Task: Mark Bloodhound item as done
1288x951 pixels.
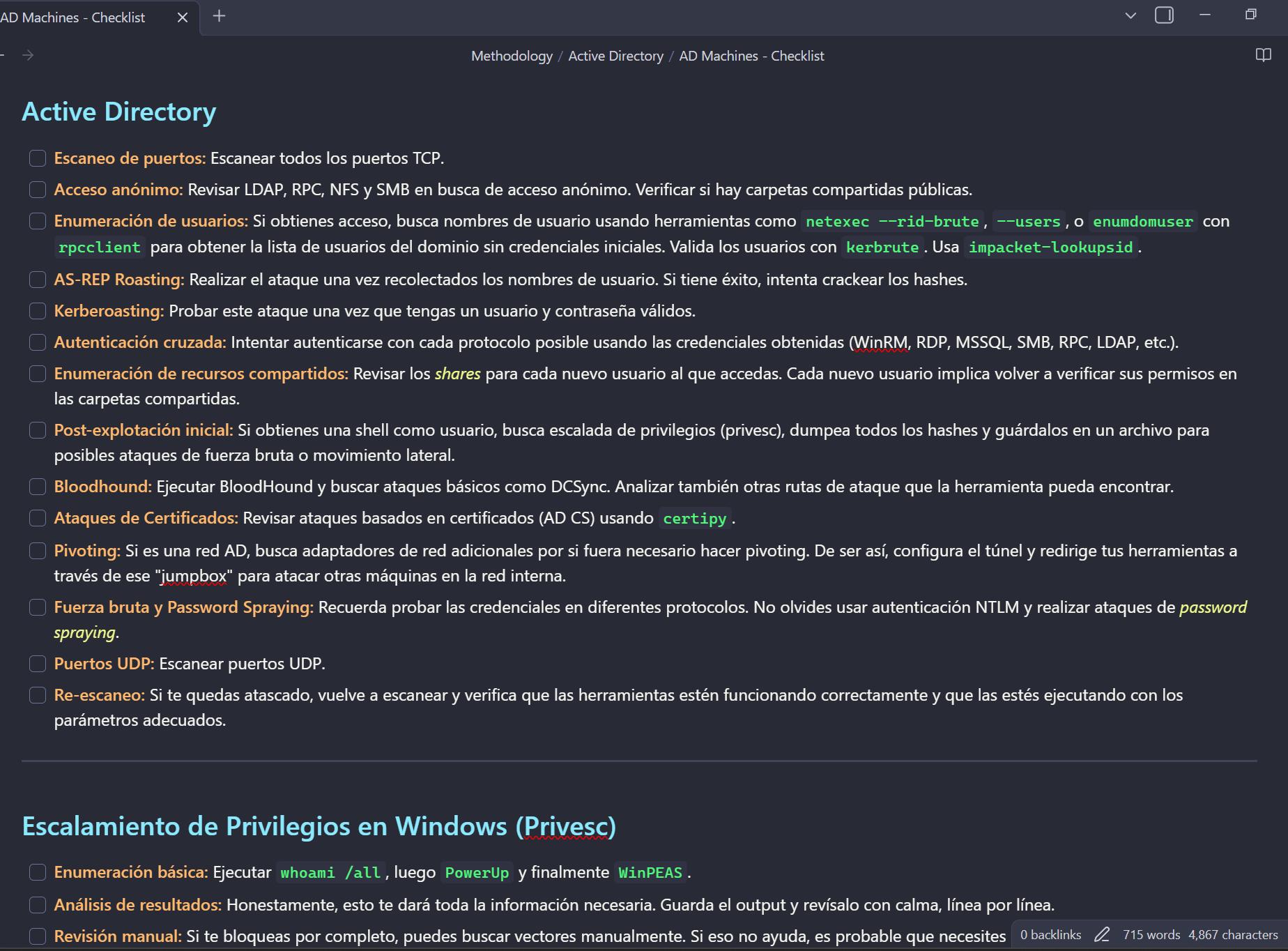Action: [x=38, y=487]
